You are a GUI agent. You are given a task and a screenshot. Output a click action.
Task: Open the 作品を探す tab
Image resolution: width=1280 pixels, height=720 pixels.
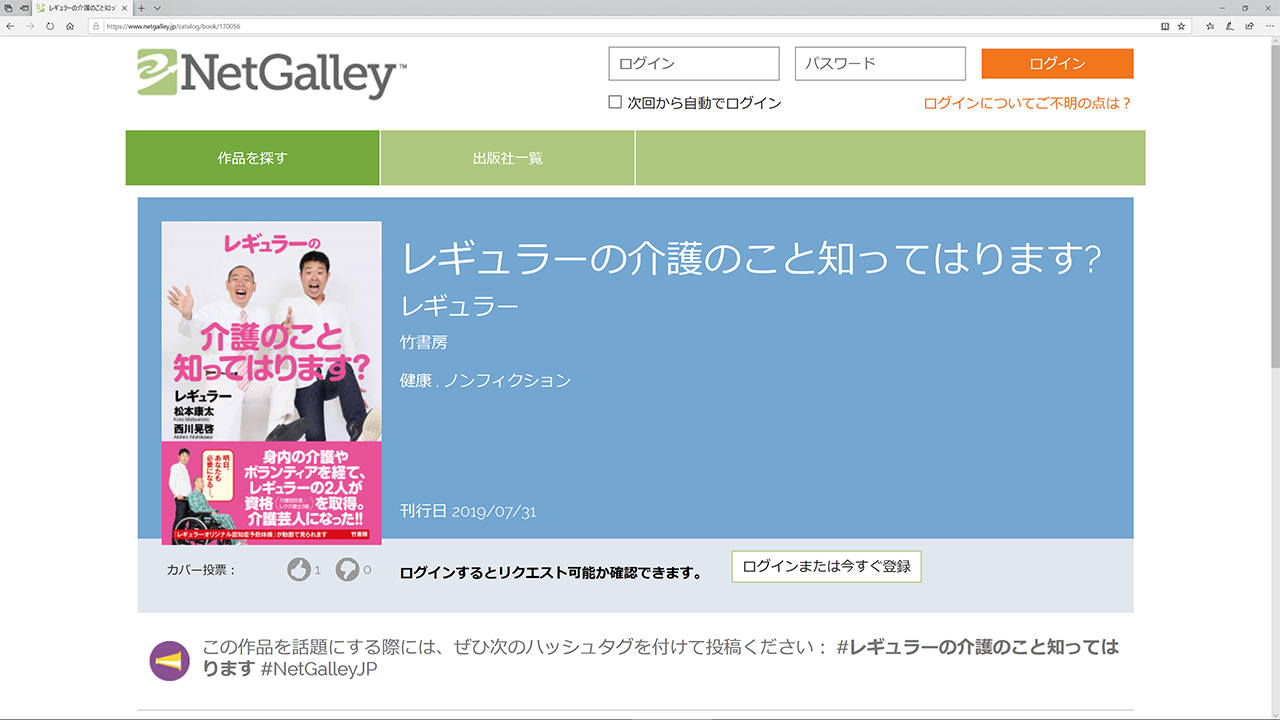point(253,158)
